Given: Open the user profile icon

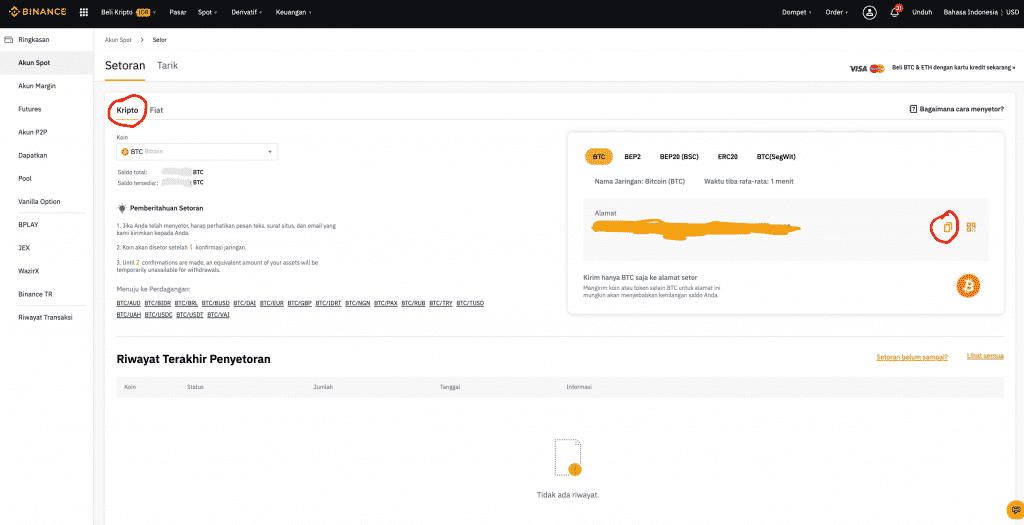Looking at the screenshot, I should 869,12.
